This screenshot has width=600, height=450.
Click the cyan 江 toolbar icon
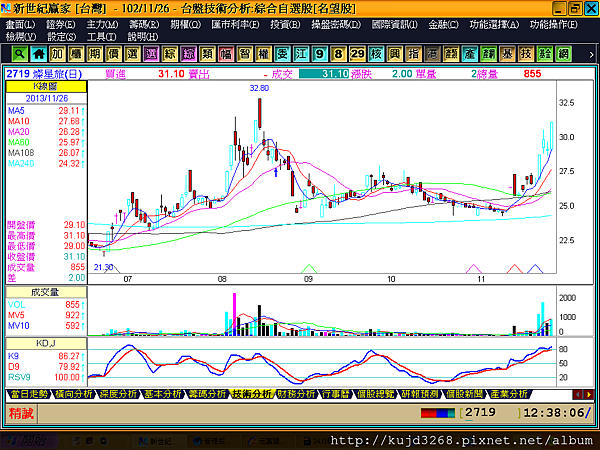[x=301, y=54]
